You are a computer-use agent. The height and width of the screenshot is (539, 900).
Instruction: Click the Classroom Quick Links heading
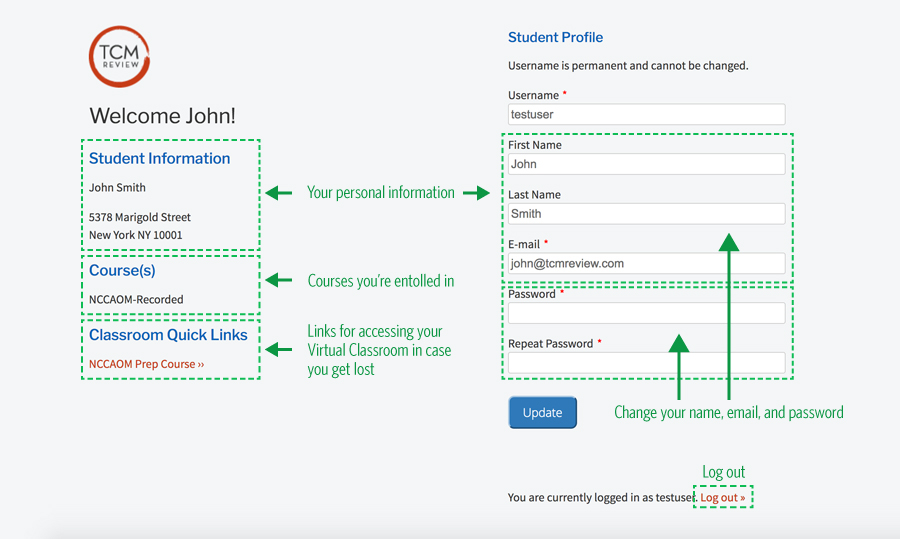(x=168, y=335)
